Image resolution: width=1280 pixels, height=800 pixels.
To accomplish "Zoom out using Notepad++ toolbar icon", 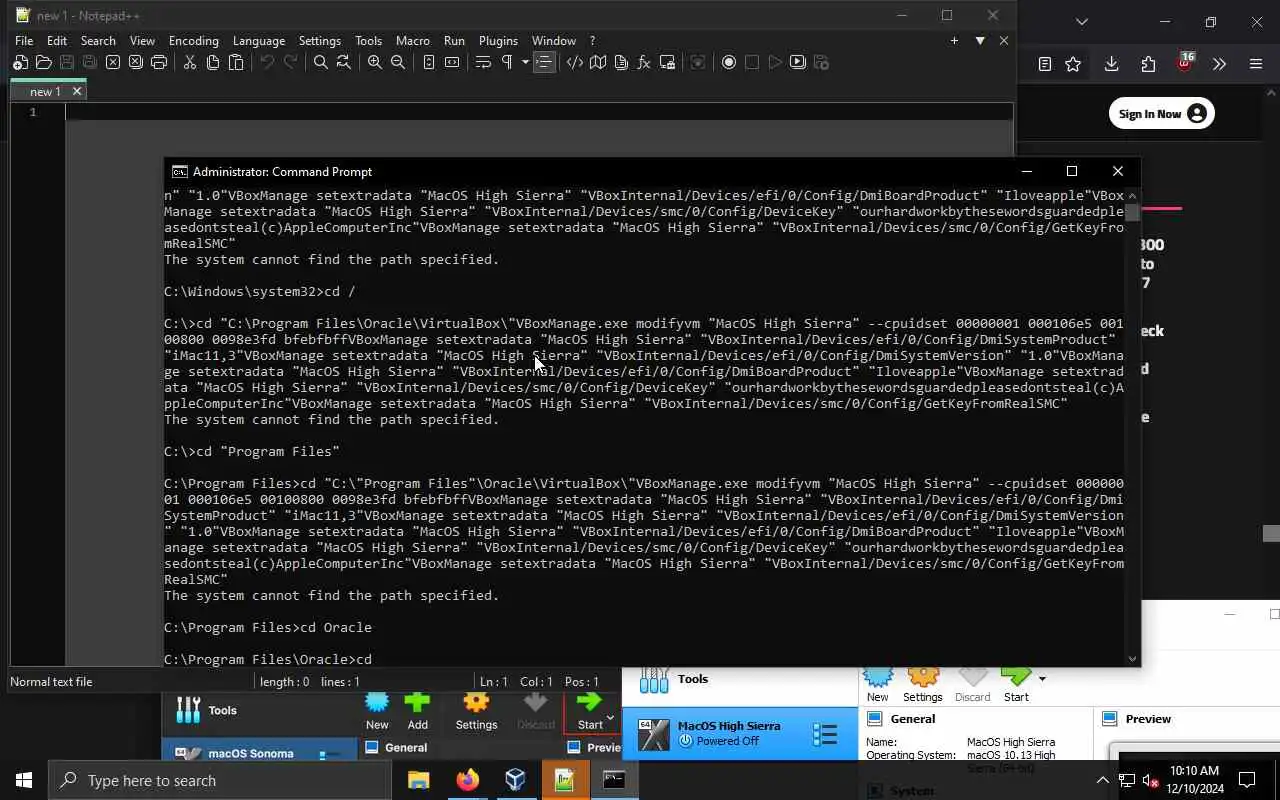I will tap(397, 62).
